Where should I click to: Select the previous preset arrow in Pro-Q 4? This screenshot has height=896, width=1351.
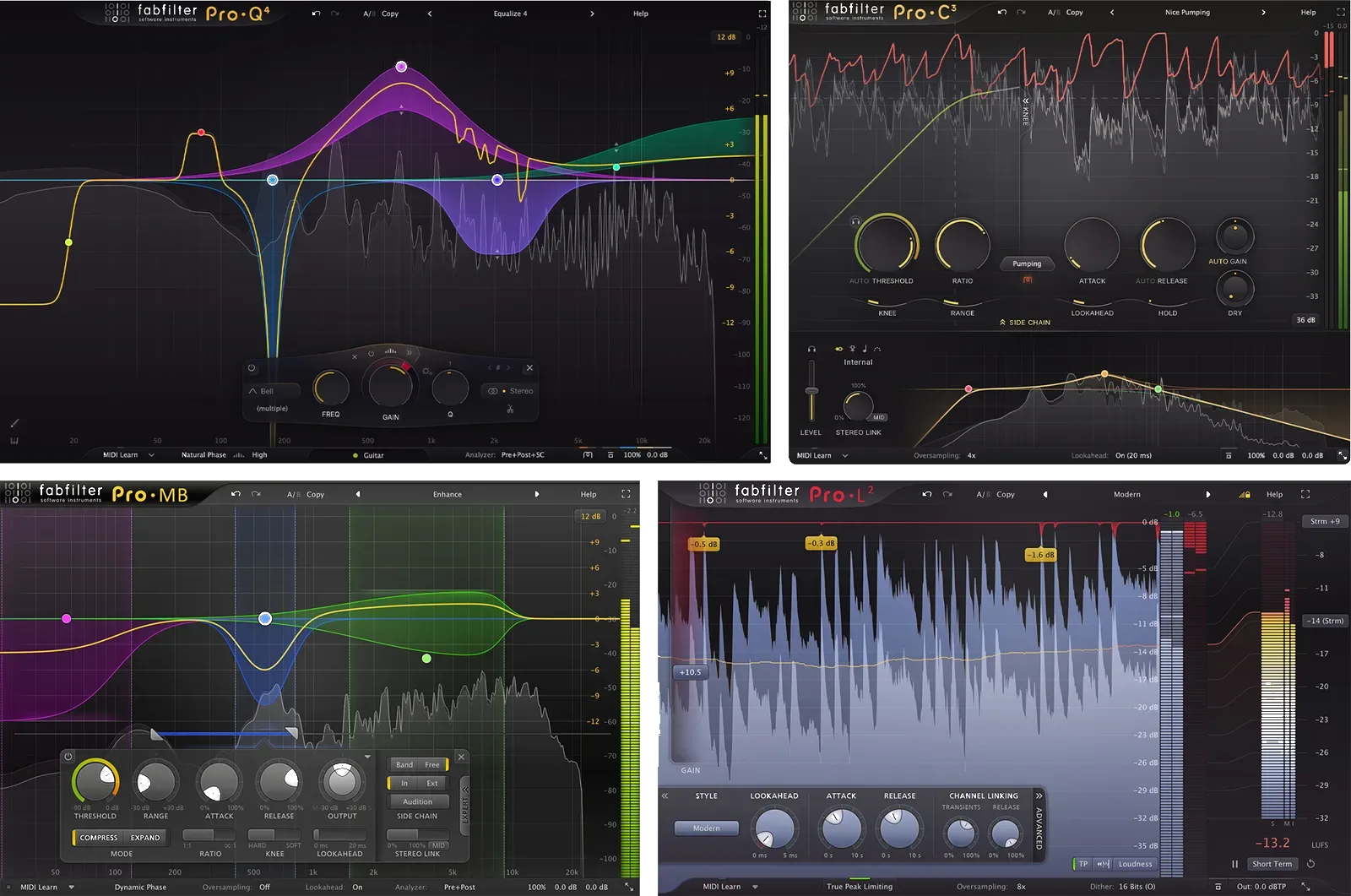coord(429,14)
